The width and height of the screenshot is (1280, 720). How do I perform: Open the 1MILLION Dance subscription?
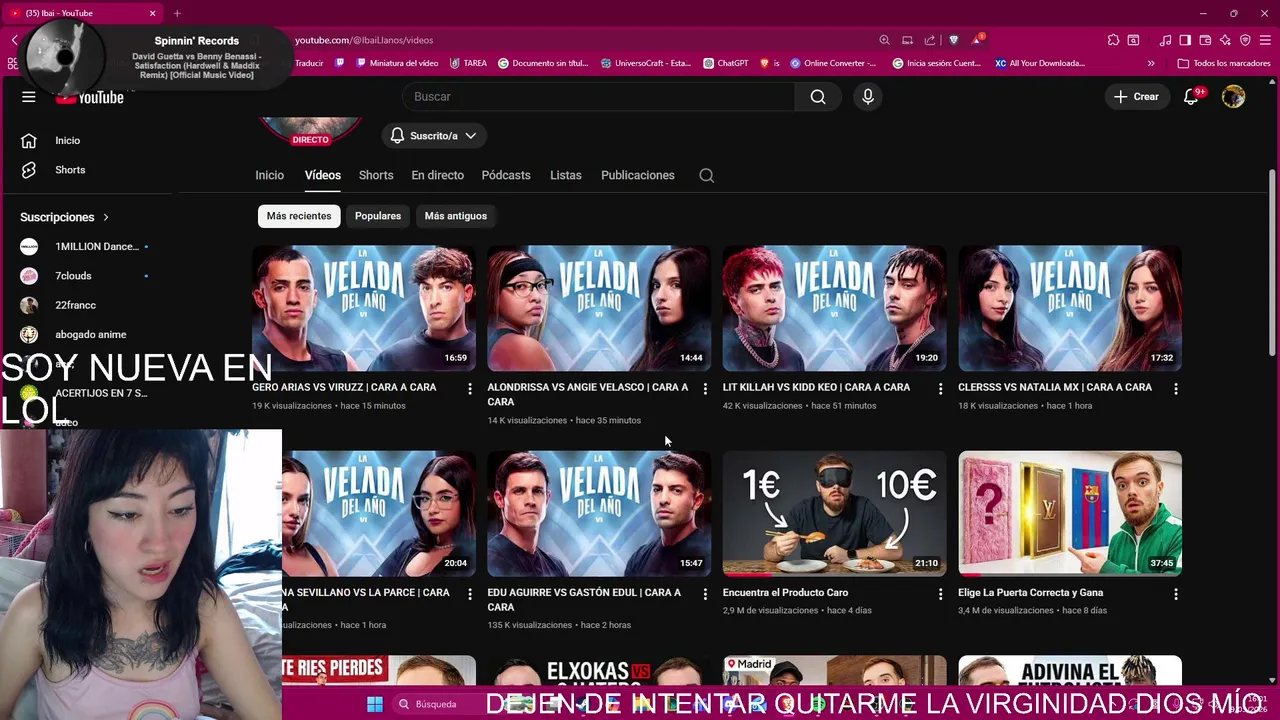pos(85,247)
